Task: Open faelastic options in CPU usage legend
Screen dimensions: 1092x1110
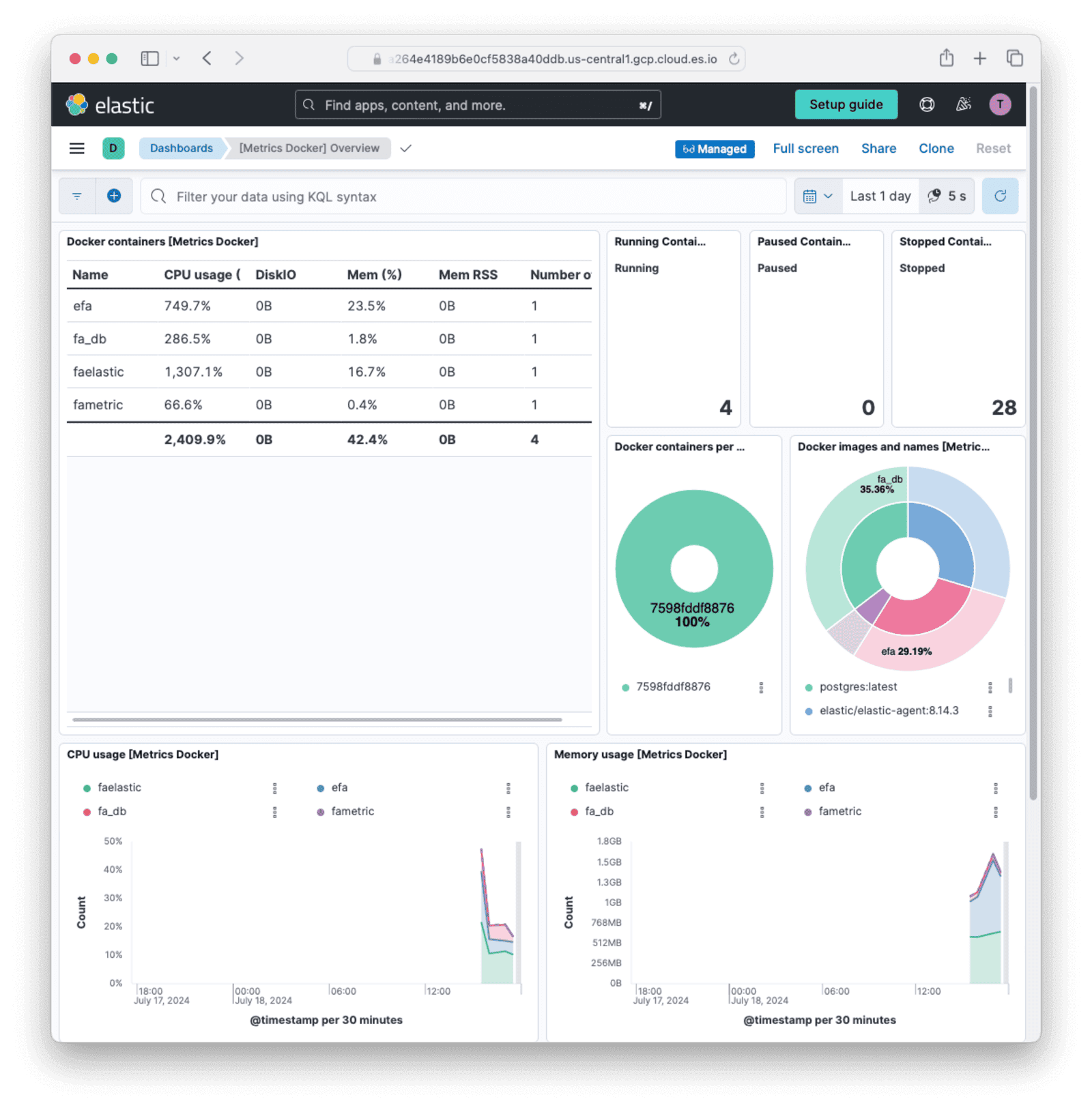Action: pos(275,789)
